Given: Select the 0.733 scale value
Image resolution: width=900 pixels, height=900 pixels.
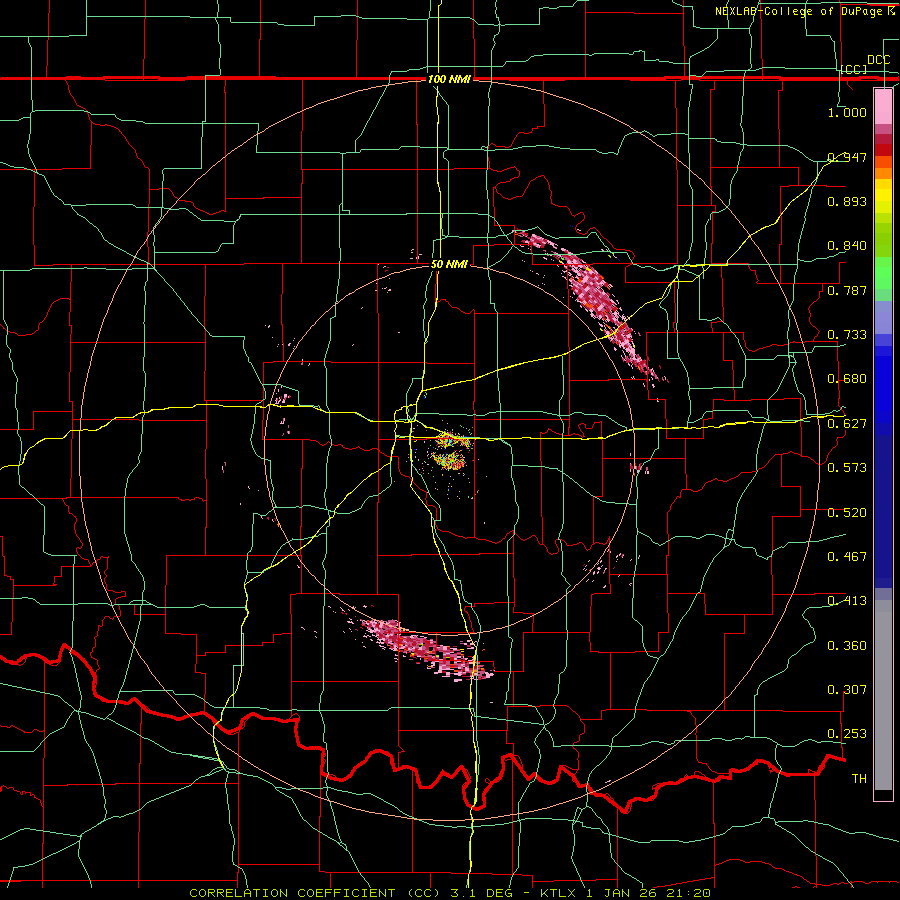Looking at the screenshot, I should (847, 335).
